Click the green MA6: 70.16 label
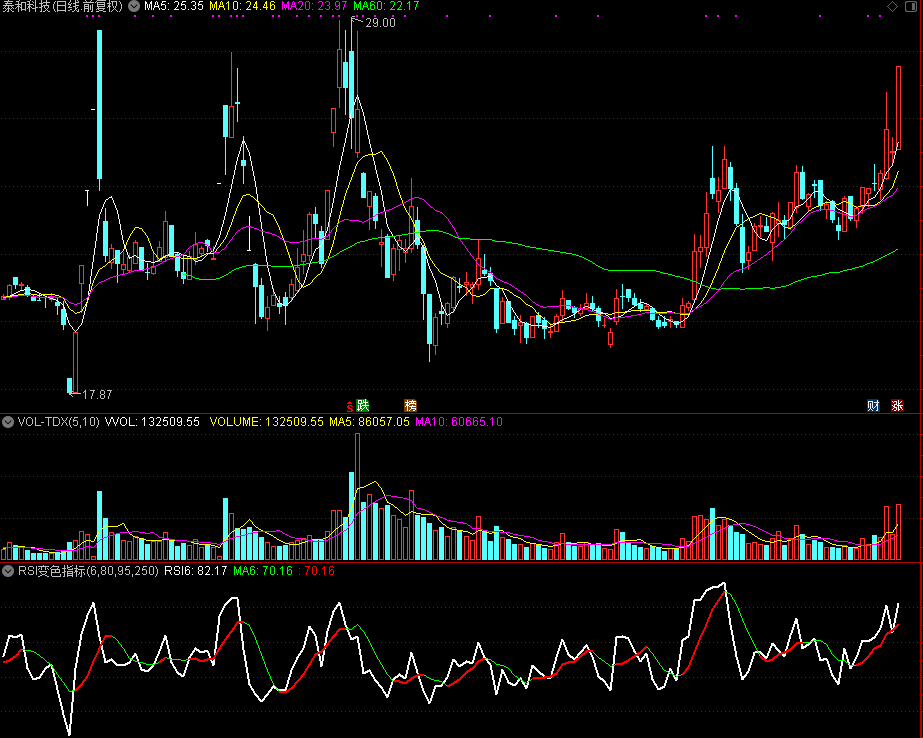Viewport: 923px width, 738px height. [263, 571]
